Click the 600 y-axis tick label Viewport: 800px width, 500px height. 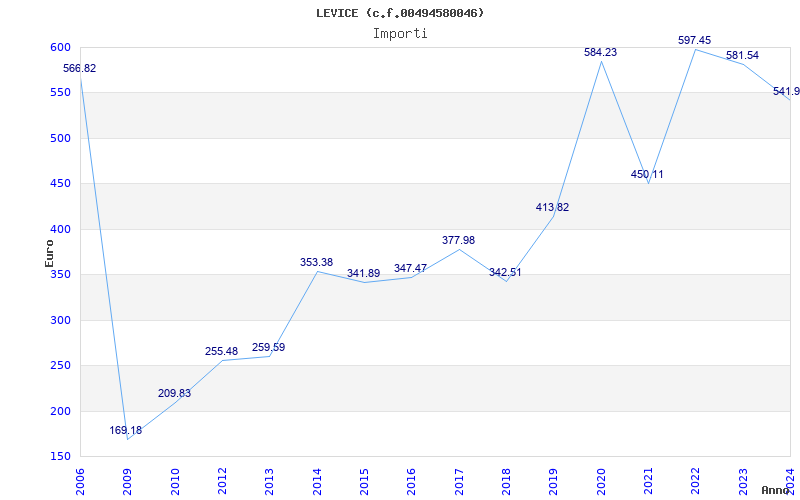[x=60, y=47]
